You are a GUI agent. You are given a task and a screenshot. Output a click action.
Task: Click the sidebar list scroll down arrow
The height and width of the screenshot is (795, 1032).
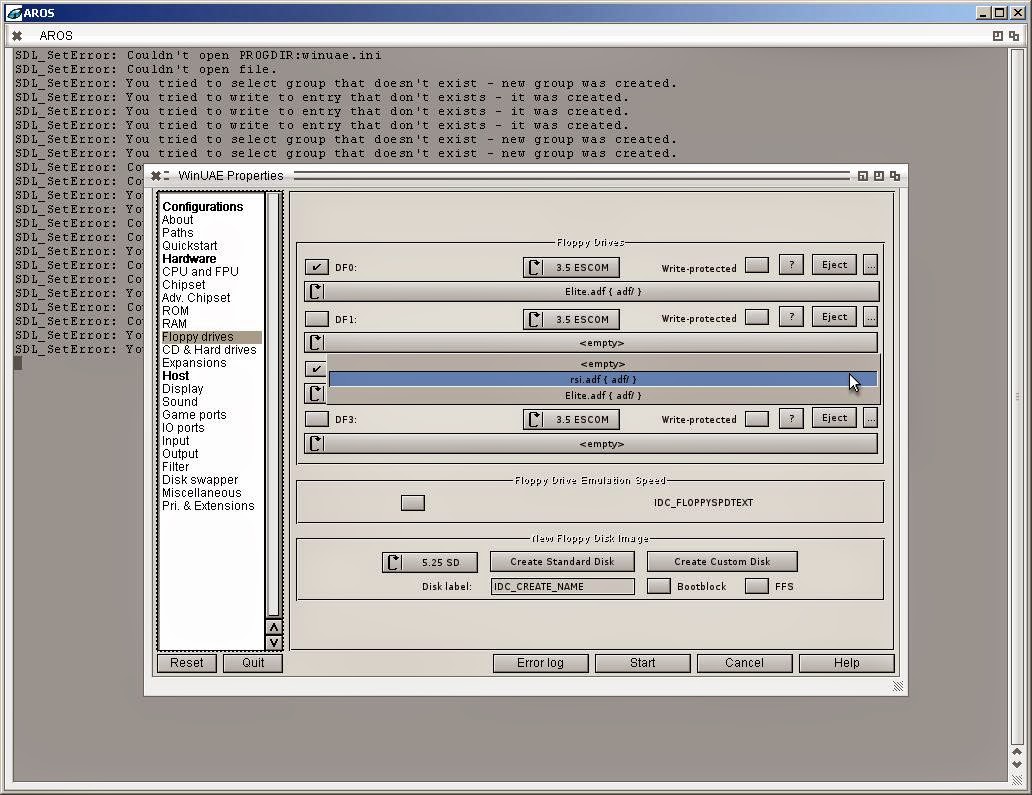(x=274, y=642)
